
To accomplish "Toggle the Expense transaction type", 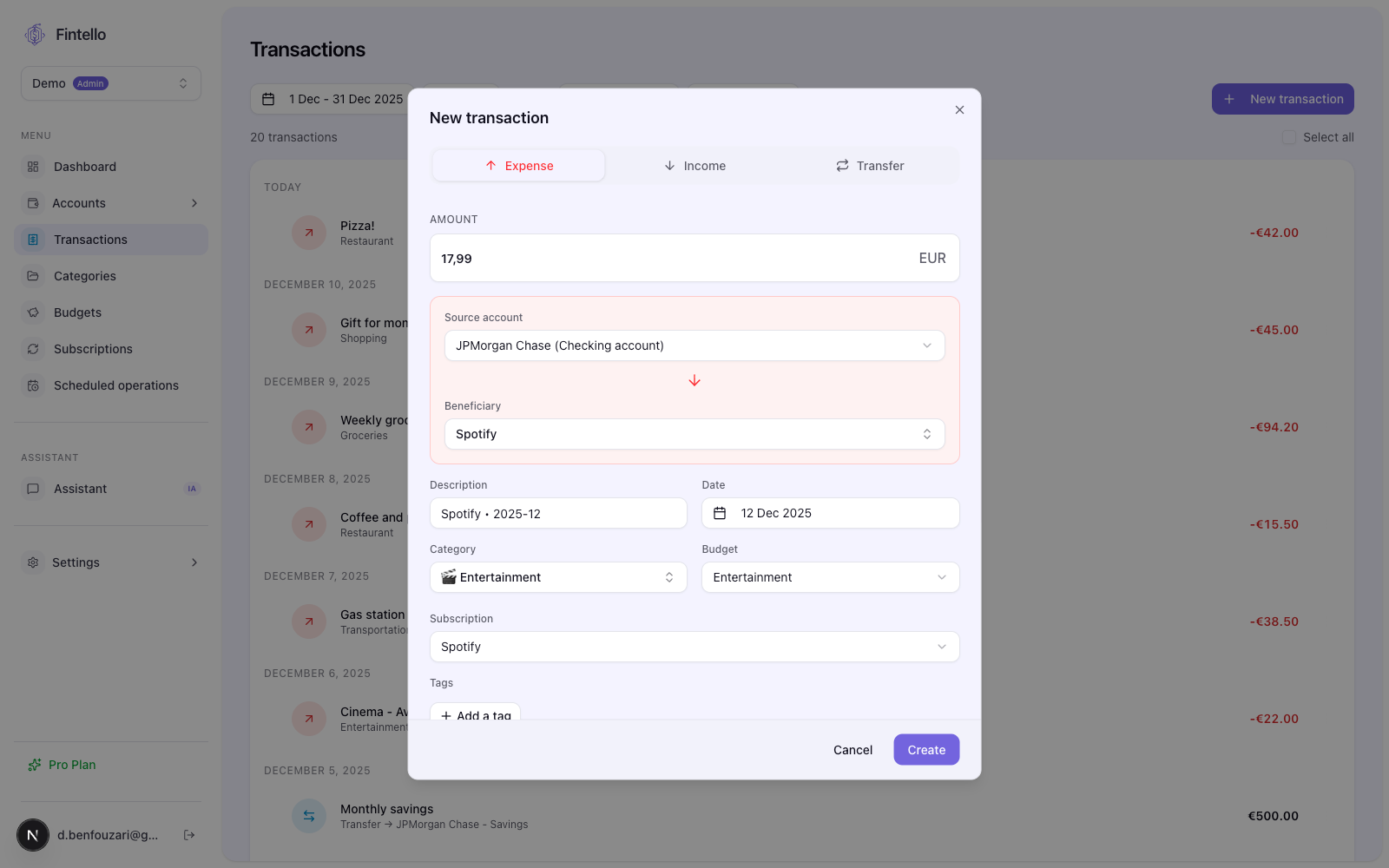I will pos(517,165).
